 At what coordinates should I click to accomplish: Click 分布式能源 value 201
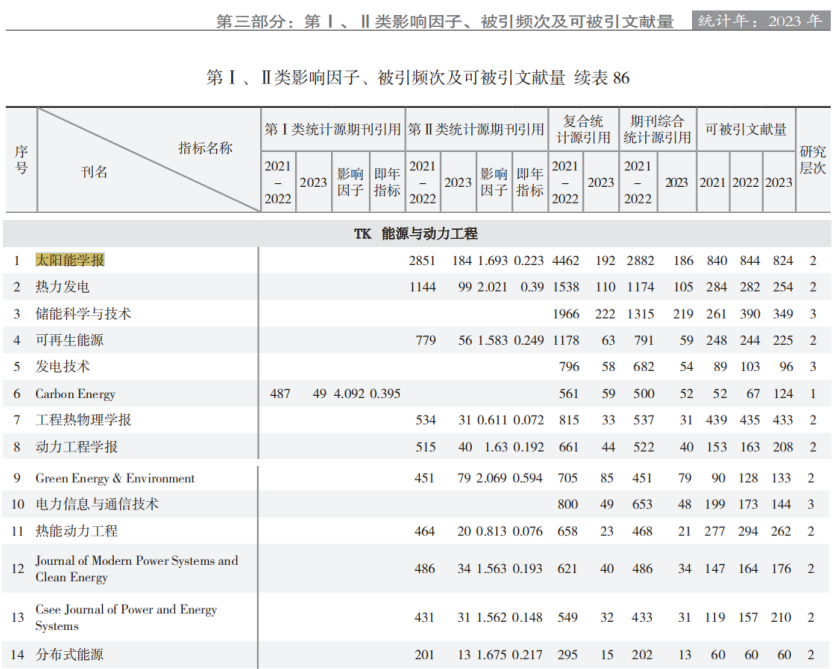tap(424, 655)
